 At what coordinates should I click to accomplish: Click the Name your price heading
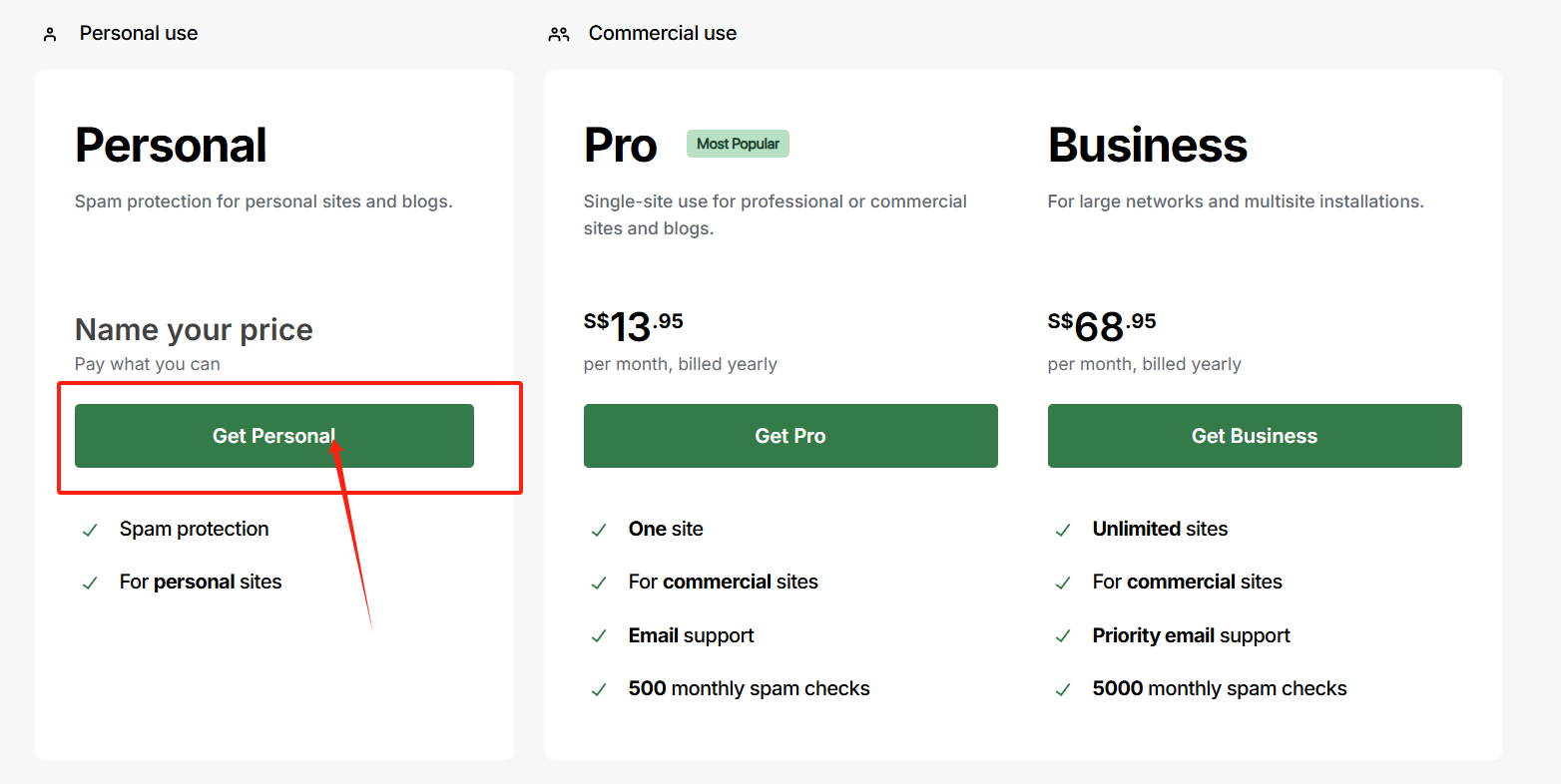[x=194, y=329]
